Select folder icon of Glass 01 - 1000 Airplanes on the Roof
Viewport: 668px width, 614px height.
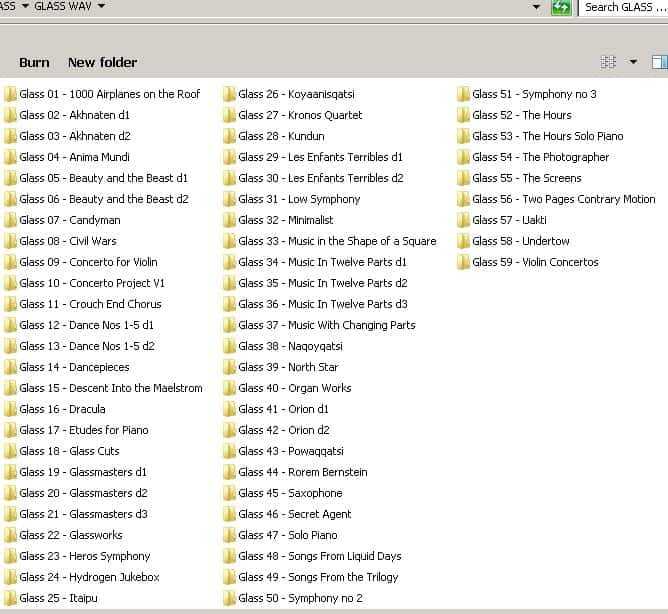(10, 94)
